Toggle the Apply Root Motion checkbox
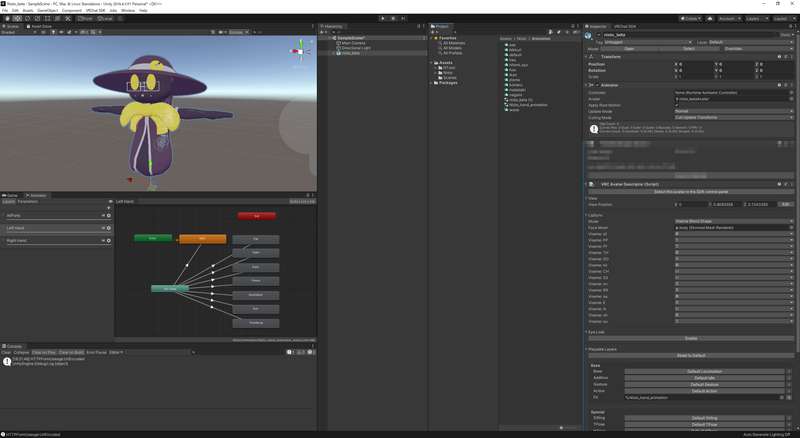 tap(677, 105)
